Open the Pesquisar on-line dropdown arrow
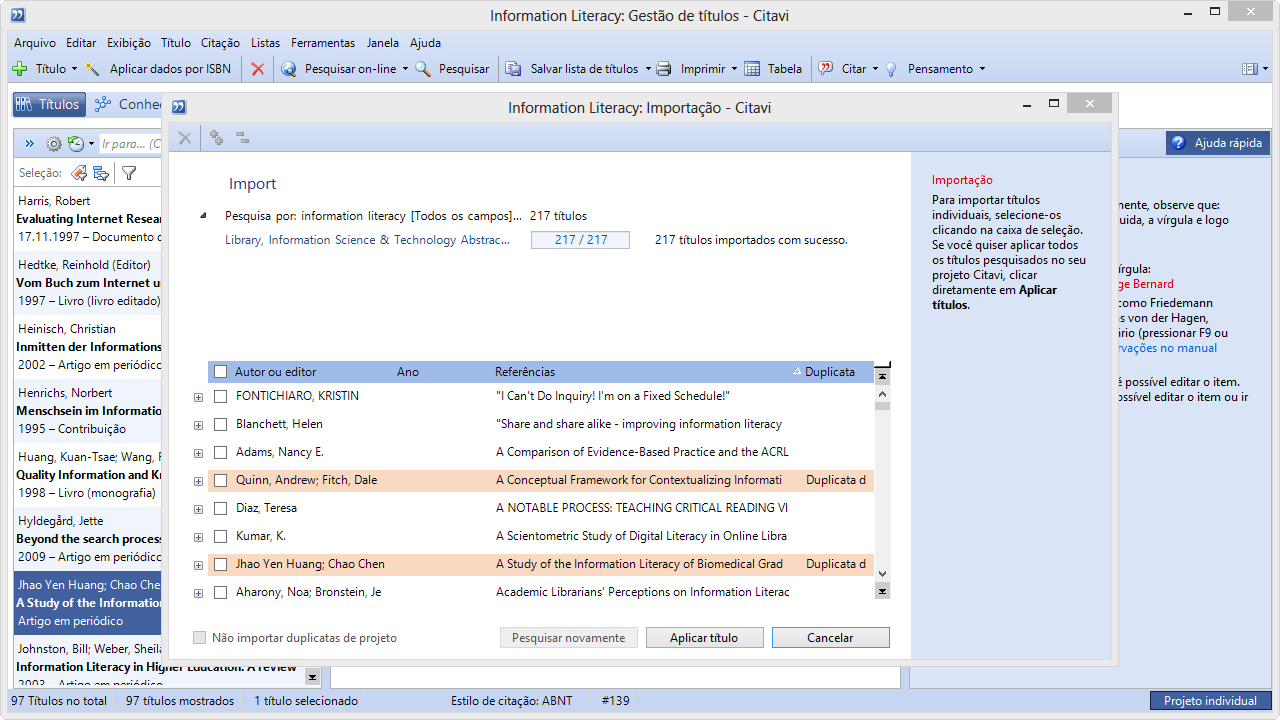Image resolution: width=1280 pixels, height=720 pixels. (405, 69)
